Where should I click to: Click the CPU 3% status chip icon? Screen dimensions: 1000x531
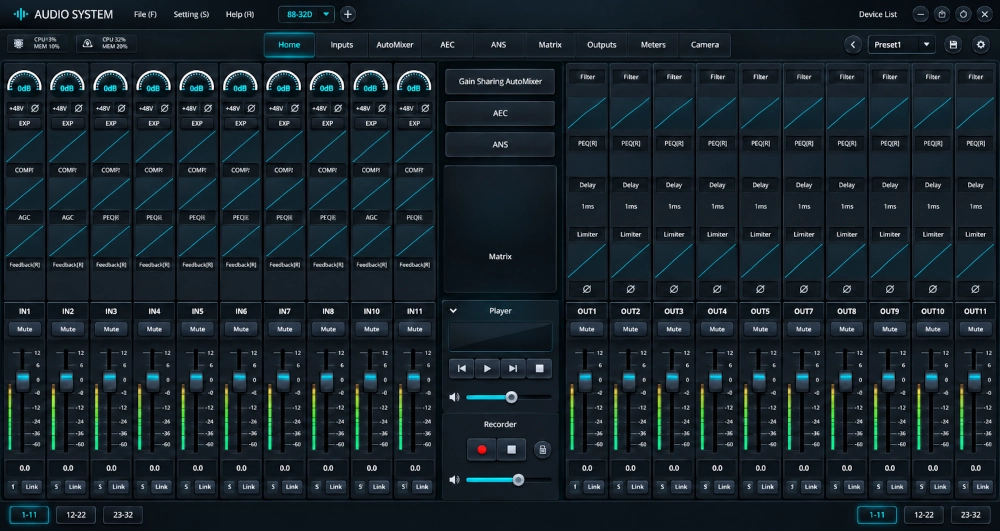[19, 43]
